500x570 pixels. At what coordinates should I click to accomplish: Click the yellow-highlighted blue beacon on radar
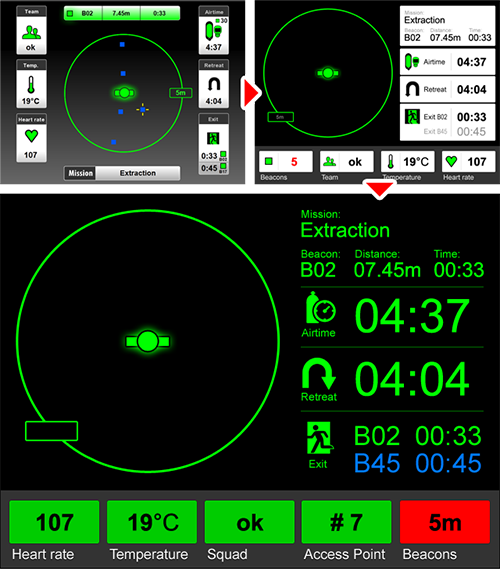point(143,109)
